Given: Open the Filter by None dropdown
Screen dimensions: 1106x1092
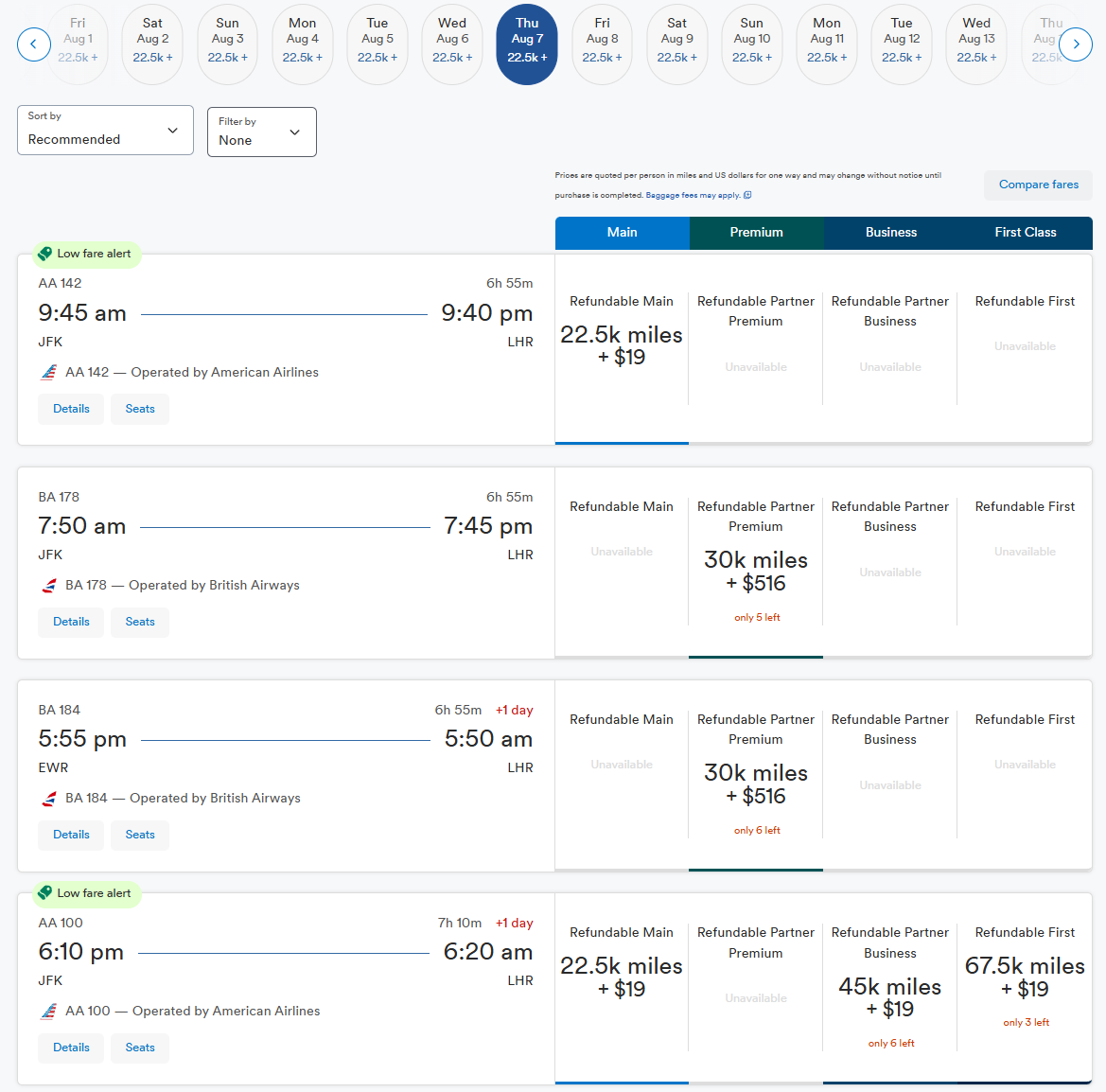Looking at the screenshot, I should pos(262,132).
